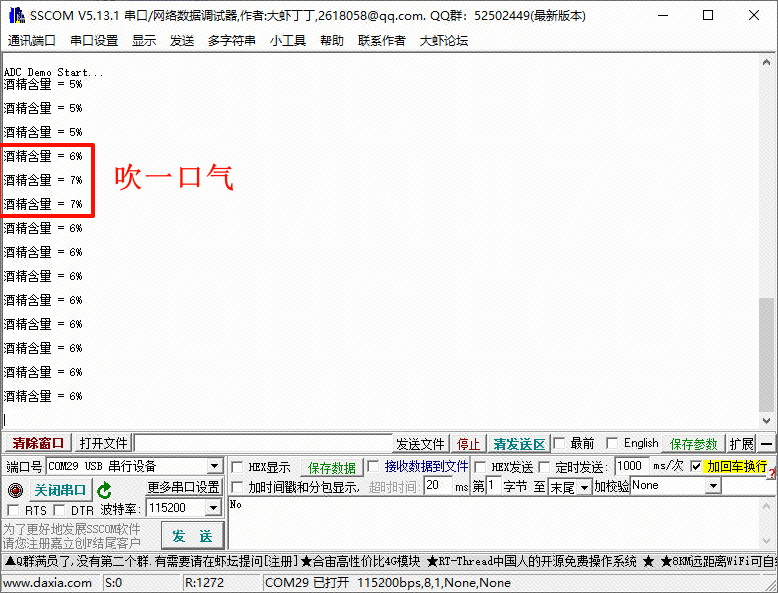Open the 显示 menu

(144, 40)
